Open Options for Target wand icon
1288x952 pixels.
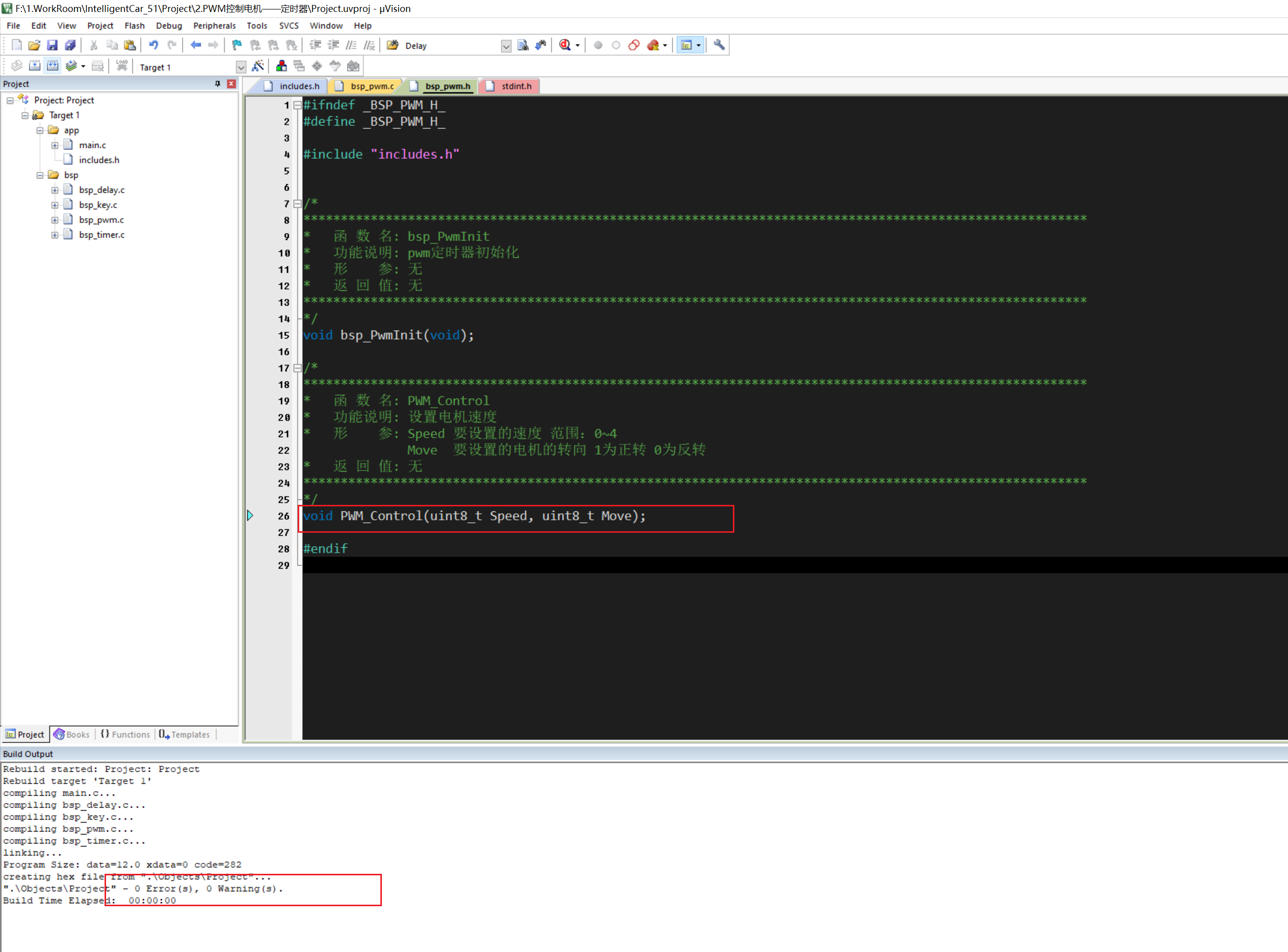[x=257, y=67]
